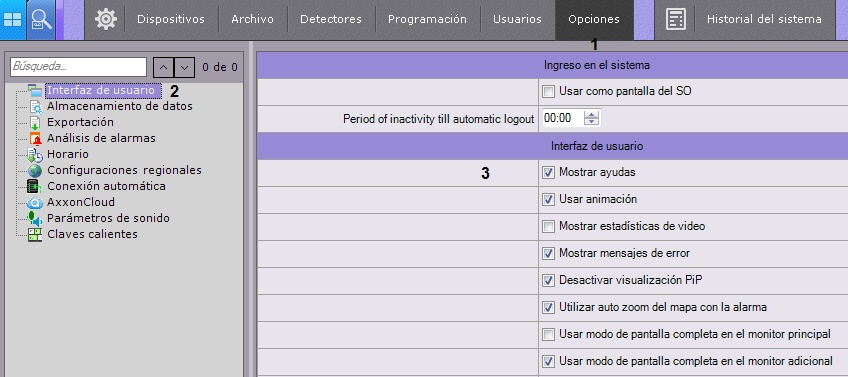Image resolution: width=848 pixels, height=377 pixels.
Task: Switch to the Dispositivos tab
Action: (171, 19)
